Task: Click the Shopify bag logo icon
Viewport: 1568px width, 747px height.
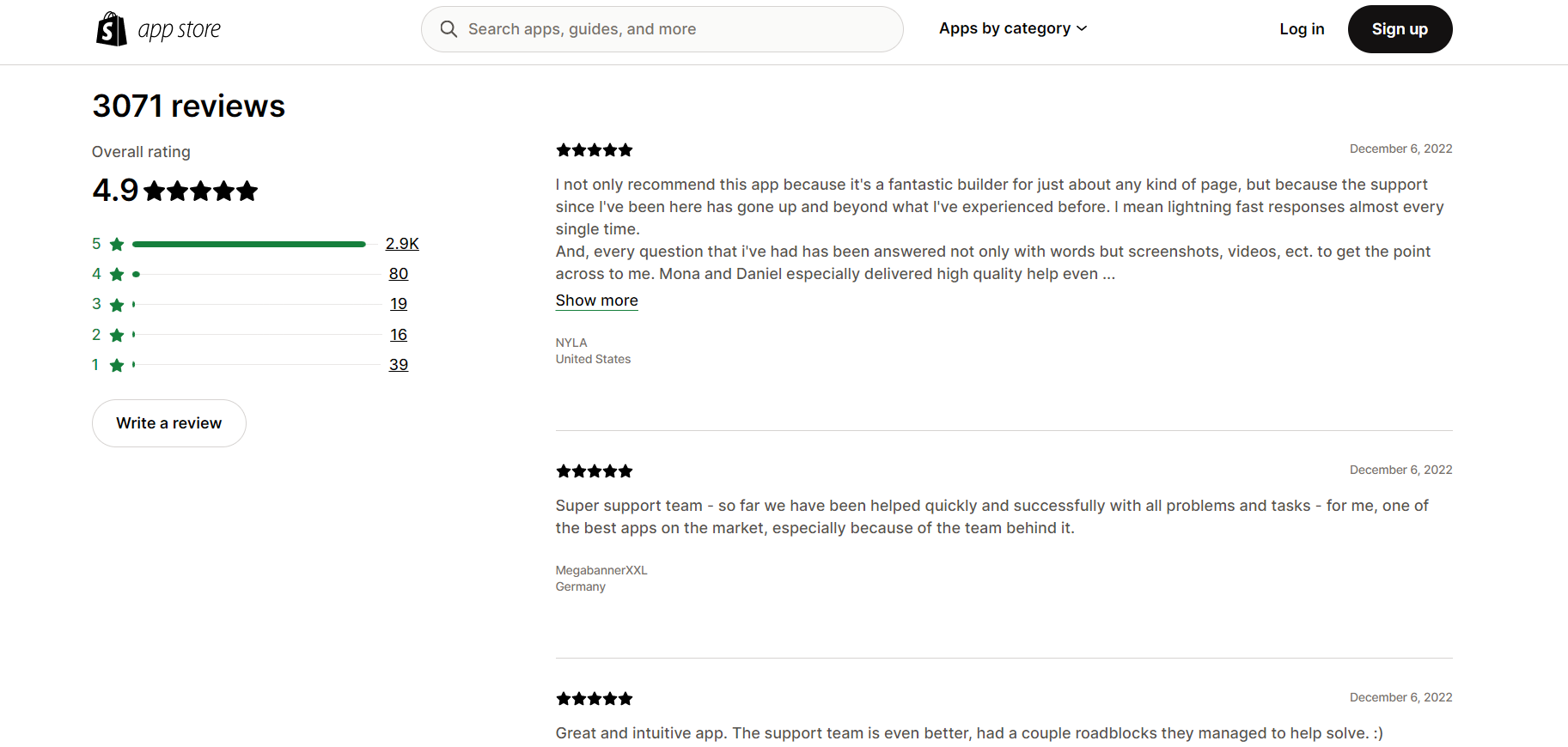Action: [111, 29]
